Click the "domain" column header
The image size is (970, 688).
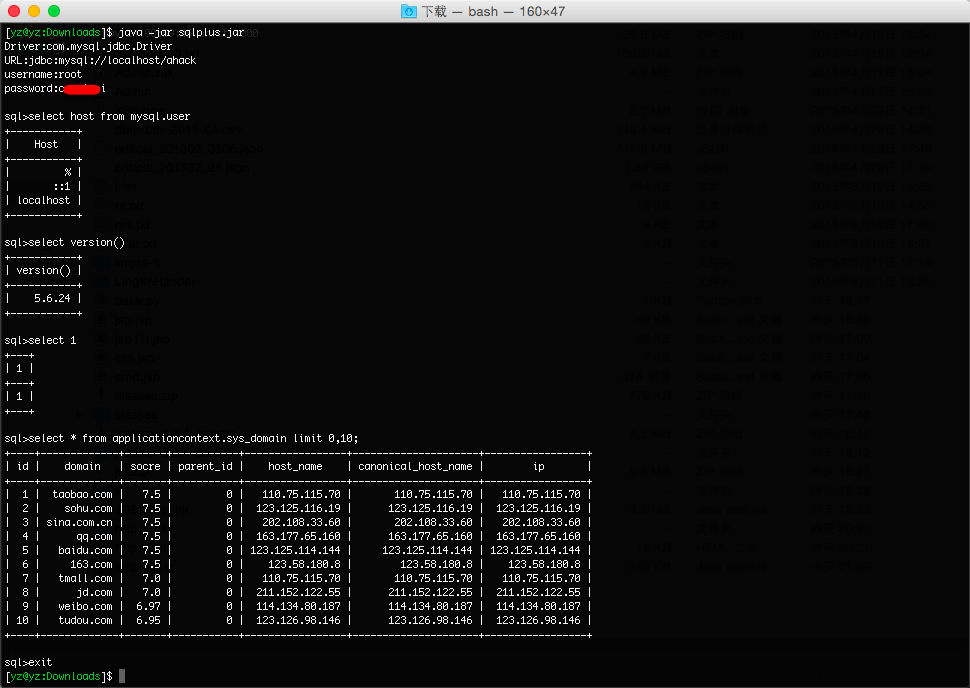[82, 466]
